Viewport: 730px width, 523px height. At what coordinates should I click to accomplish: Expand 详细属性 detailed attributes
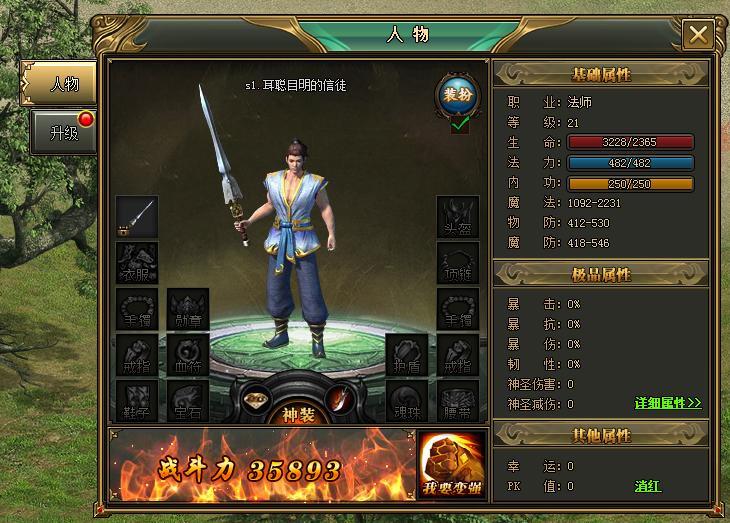pyautogui.click(x=668, y=403)
